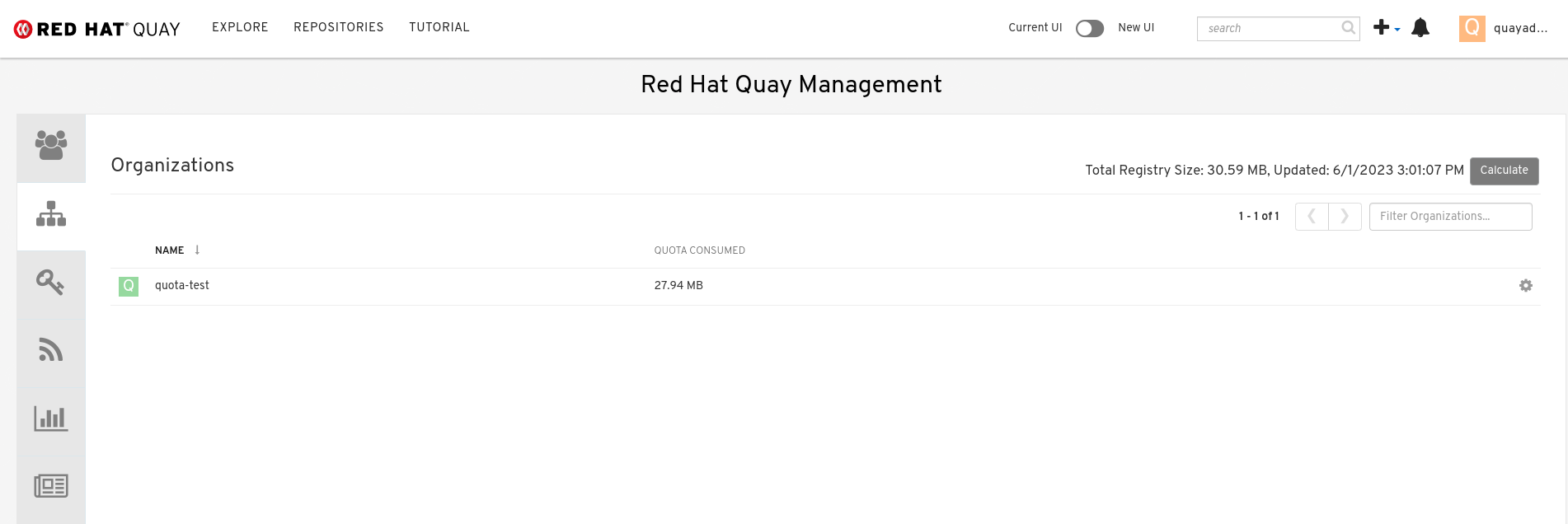Select the Organizations sidebar tab icon
1568x524 pixels.
51,215
